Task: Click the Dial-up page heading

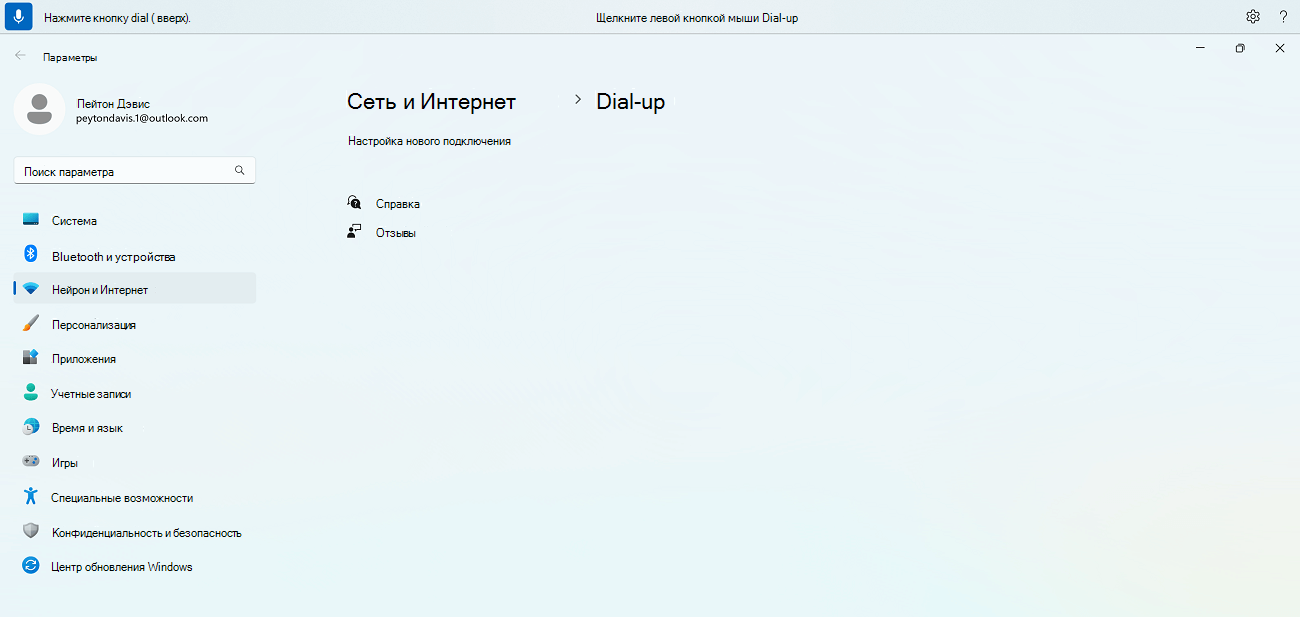Action: 631,101
